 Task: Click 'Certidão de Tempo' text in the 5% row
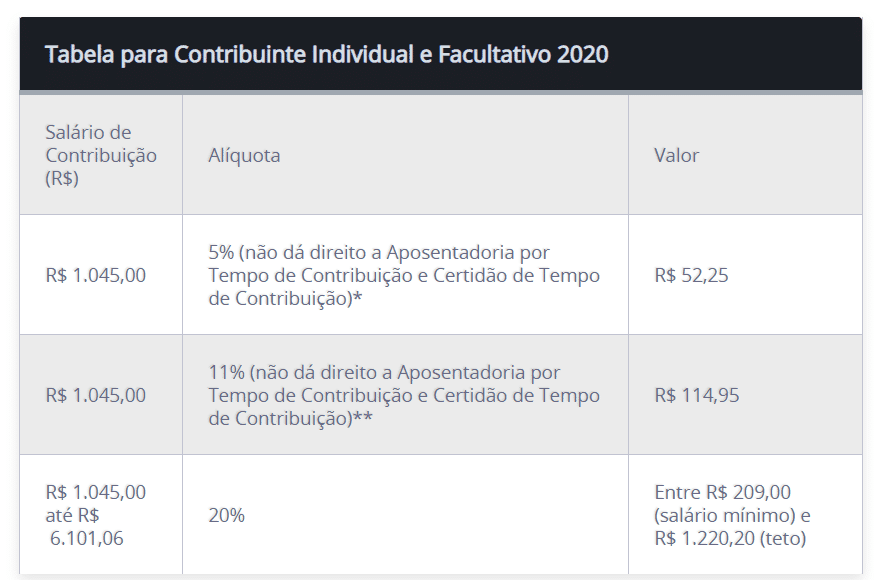point(516,275)
